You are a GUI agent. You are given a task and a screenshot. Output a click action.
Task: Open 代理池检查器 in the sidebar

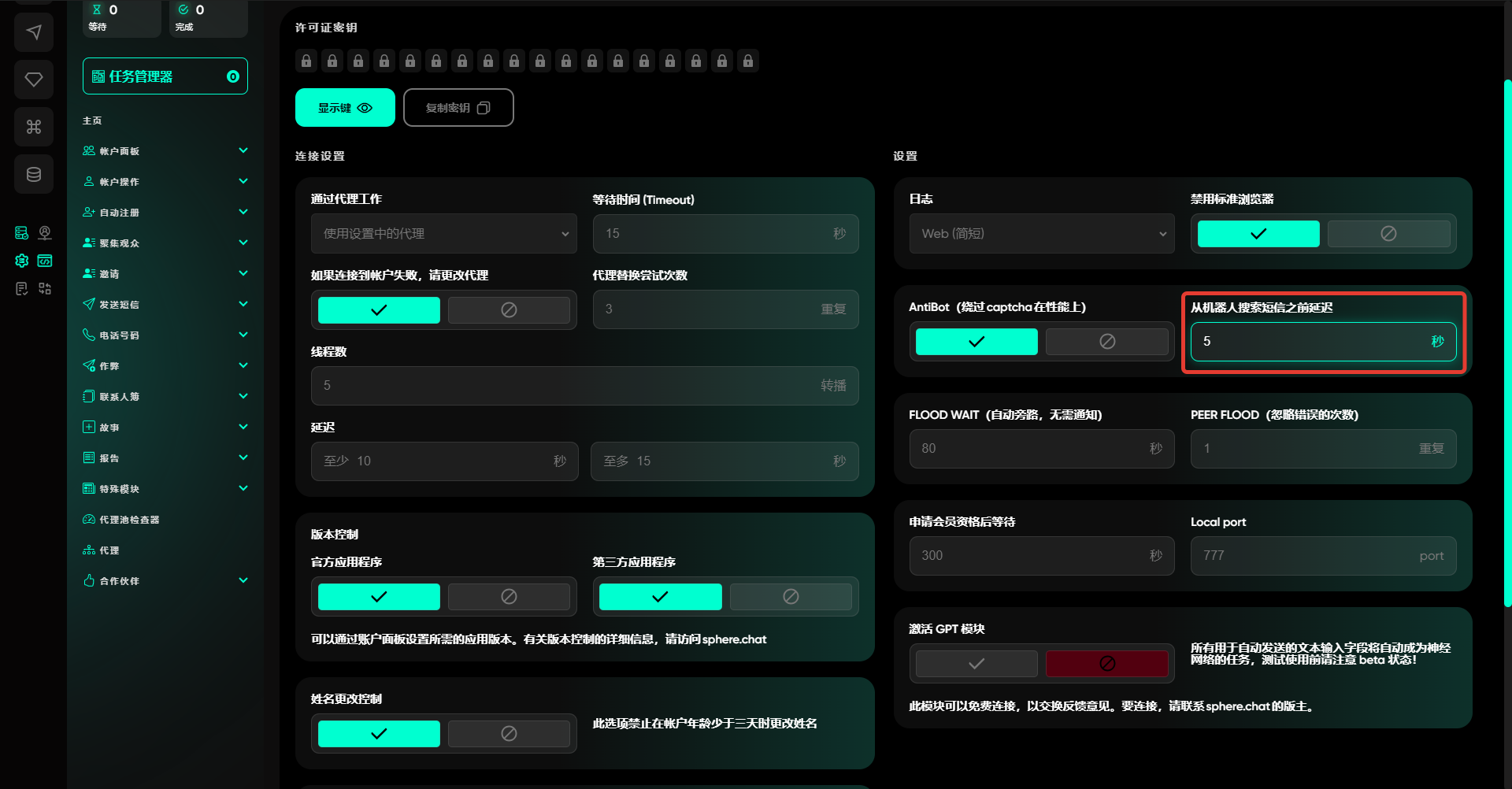point(129,520)
